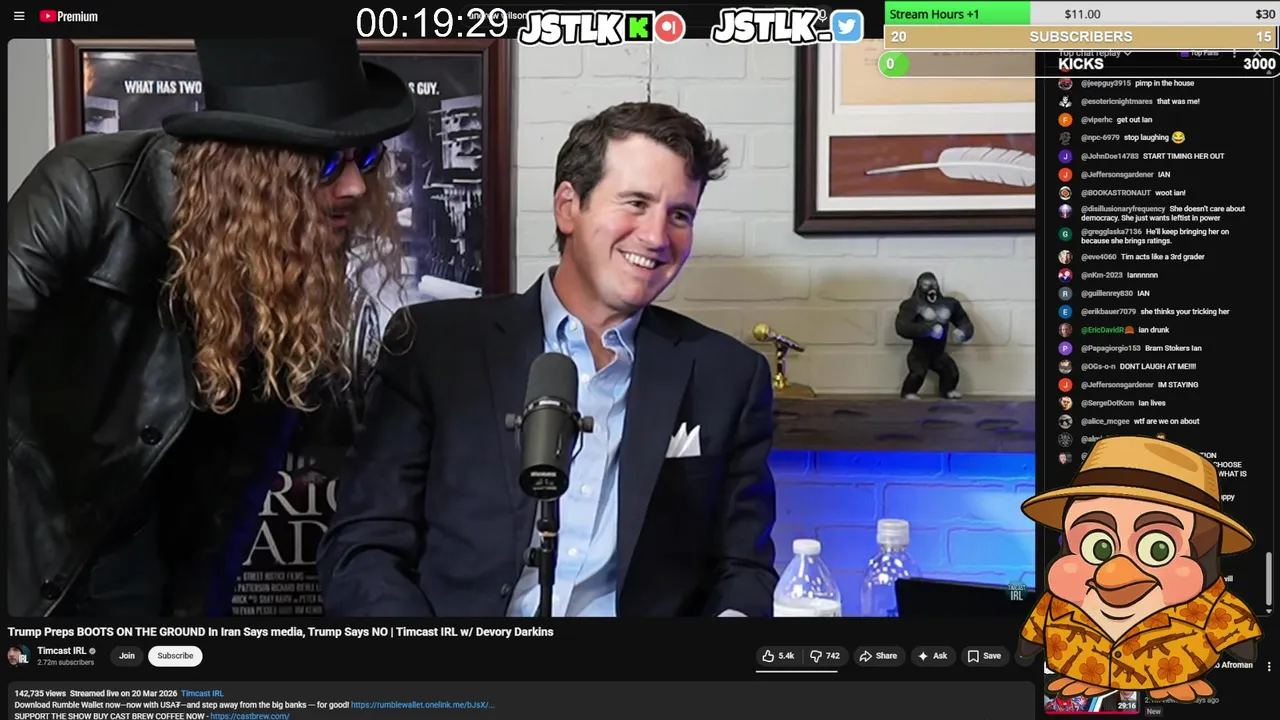Go to YouTube Premium home logo

pyautogui.click(x=69, y=16)
